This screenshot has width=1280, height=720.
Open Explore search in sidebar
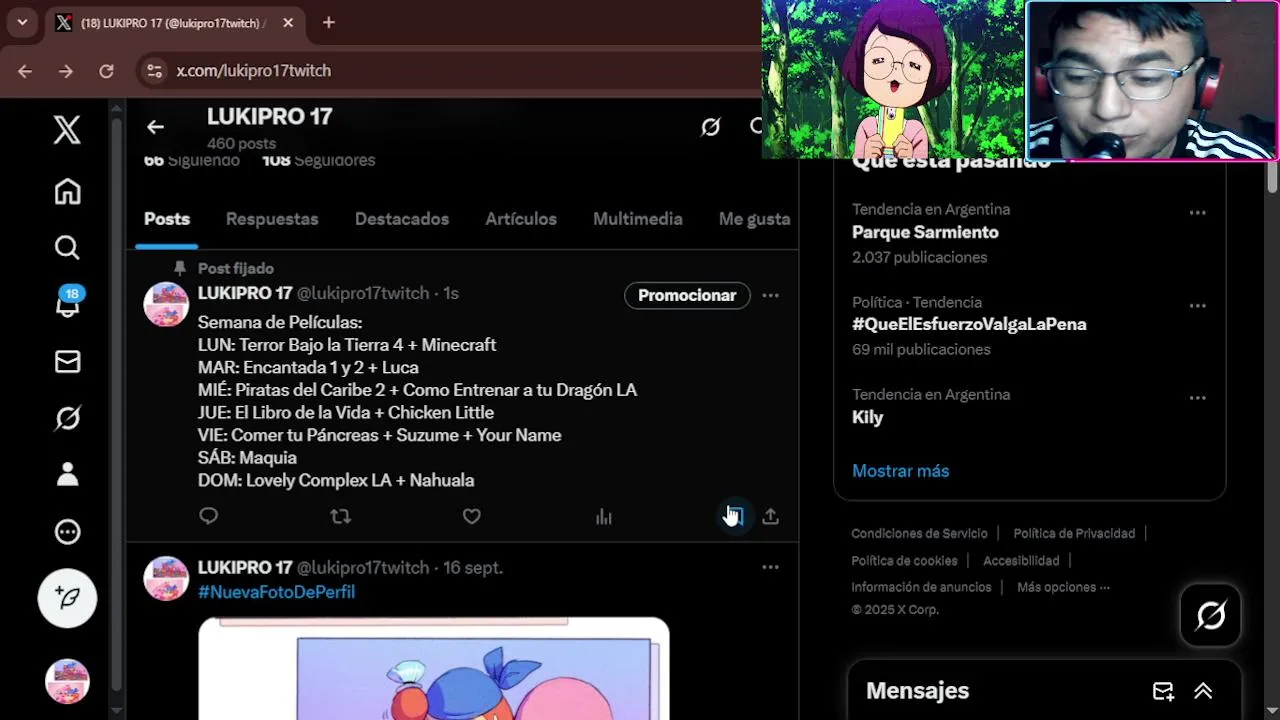coord(67,247)
